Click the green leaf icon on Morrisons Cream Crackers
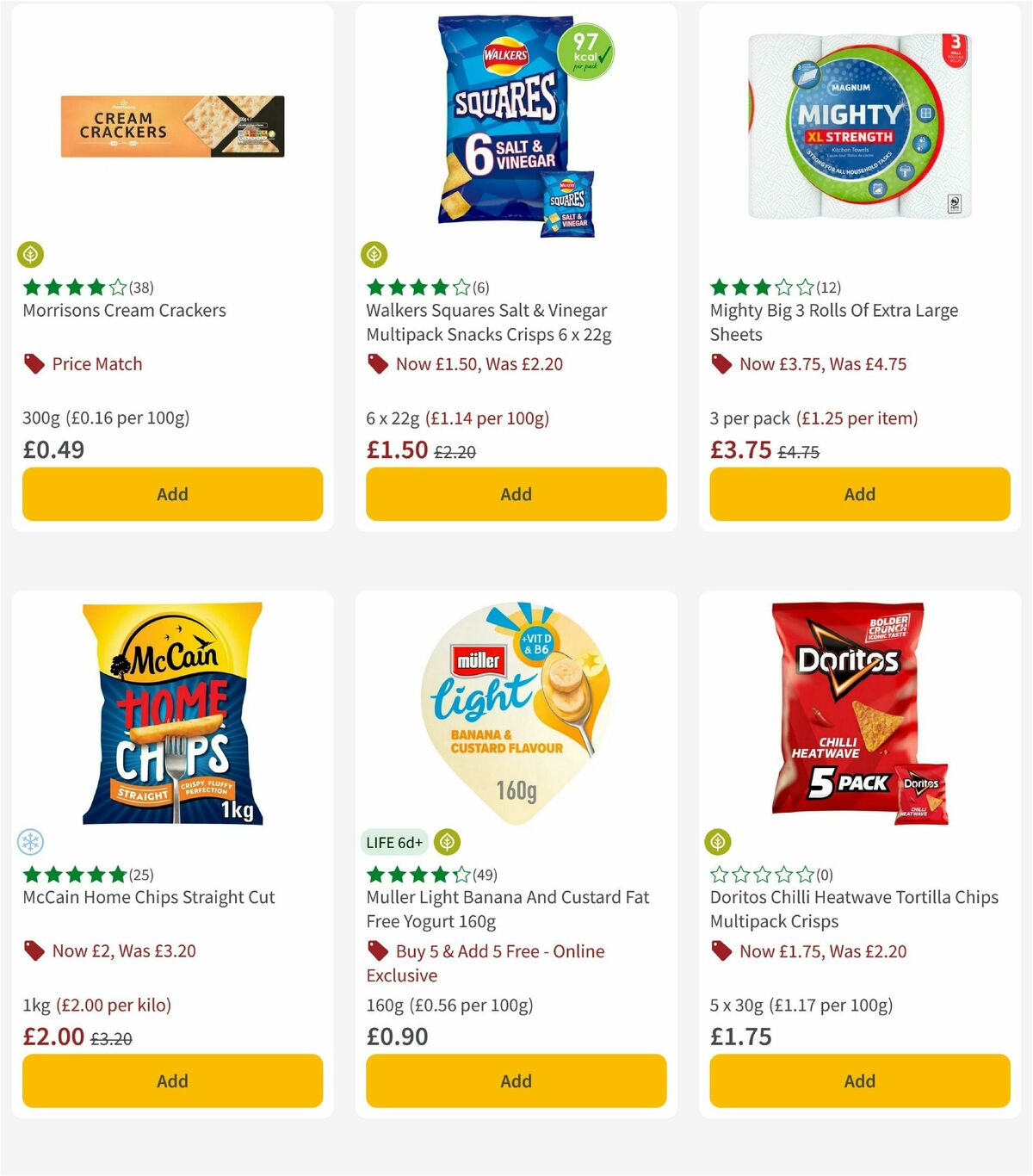Image resolution: width=1033 pixels, height=1176 pixels. [30, 255]
